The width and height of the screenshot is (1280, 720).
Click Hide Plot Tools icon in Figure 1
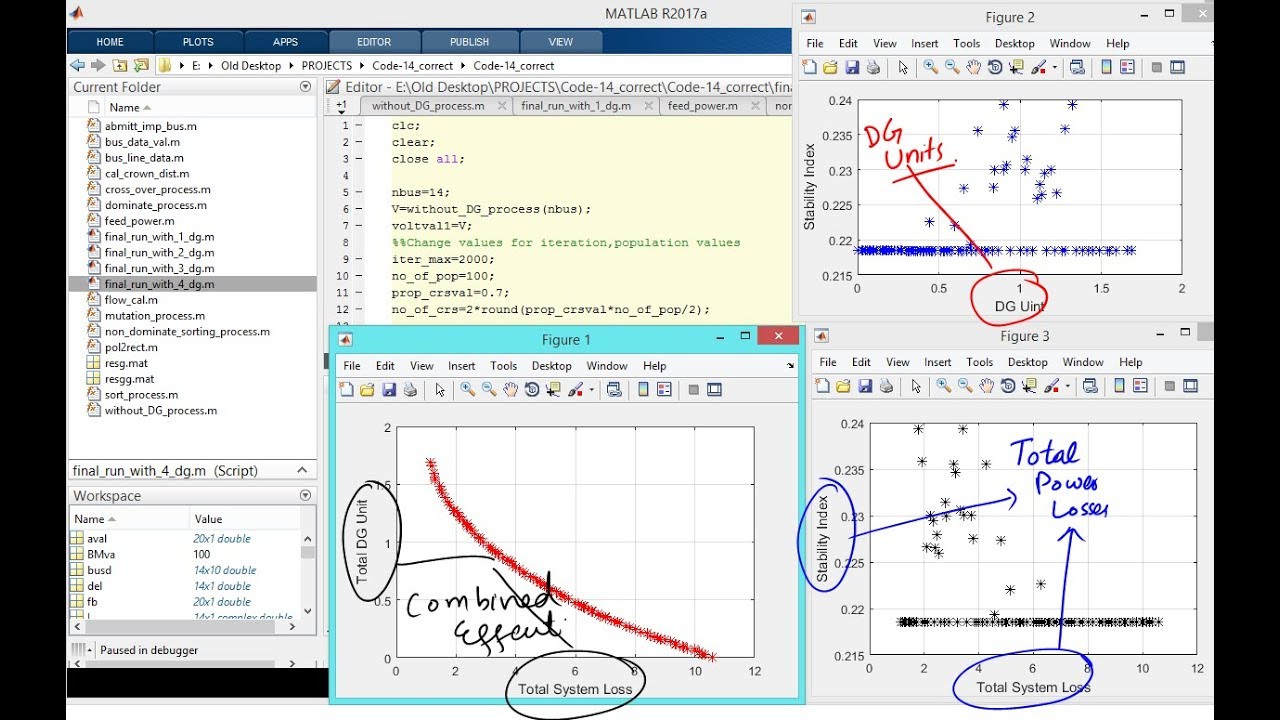(693, 390)
